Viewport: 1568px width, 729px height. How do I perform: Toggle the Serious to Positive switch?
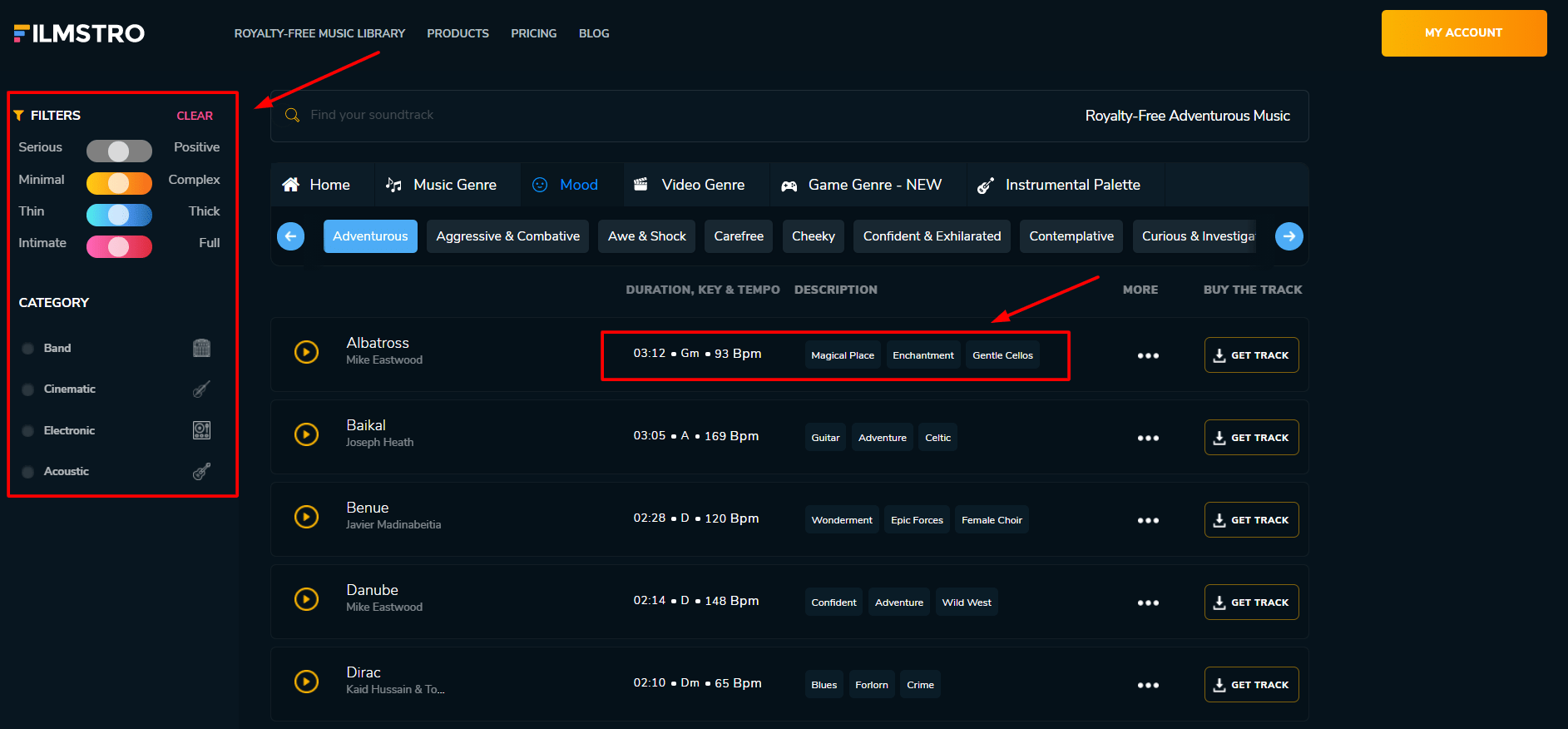[119, 151]
